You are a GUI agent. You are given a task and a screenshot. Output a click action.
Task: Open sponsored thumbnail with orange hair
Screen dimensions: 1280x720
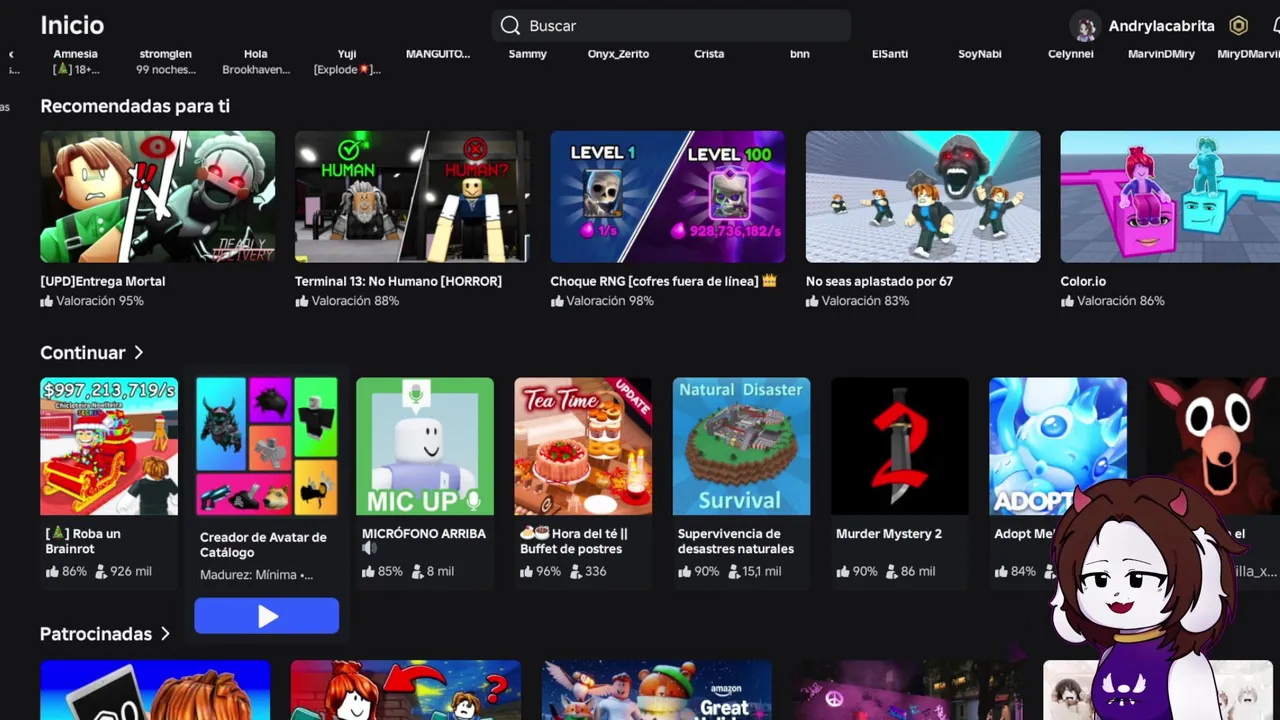pyautogui.click(x=155, y=690)
